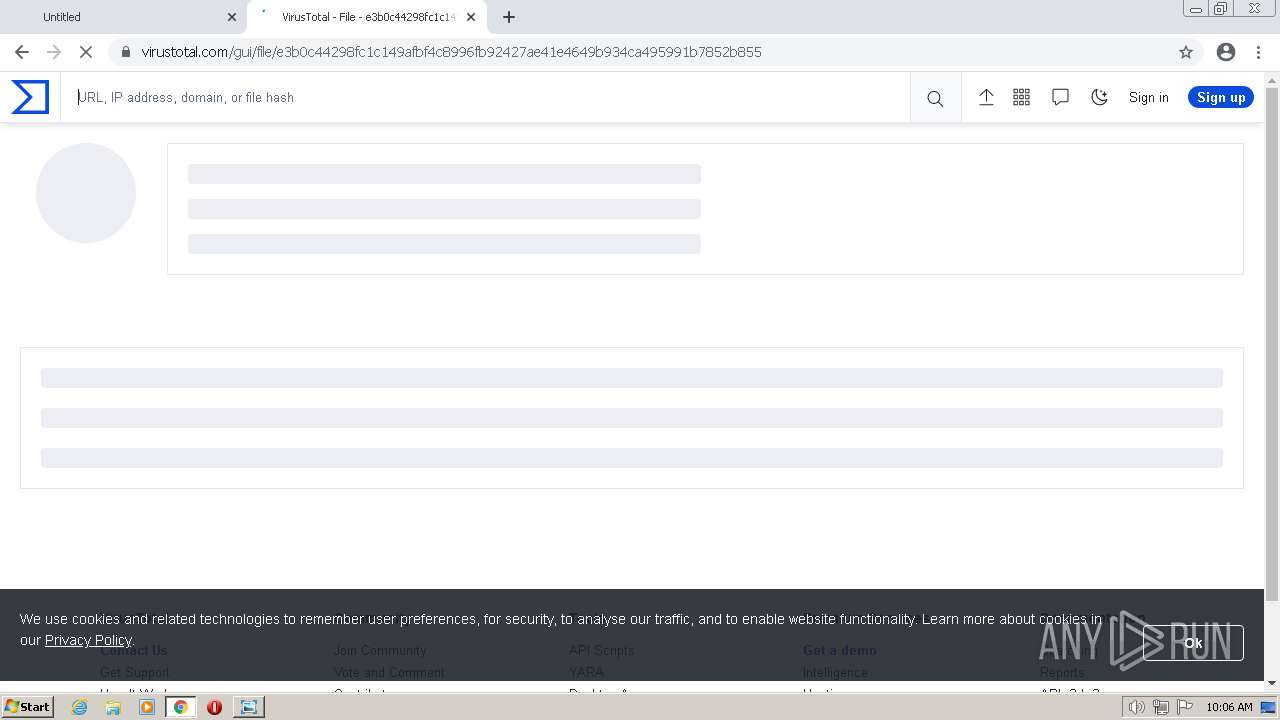1280x720 pixels.
Task: Open the apps grid icon
Action: (x=1021, y=97)
